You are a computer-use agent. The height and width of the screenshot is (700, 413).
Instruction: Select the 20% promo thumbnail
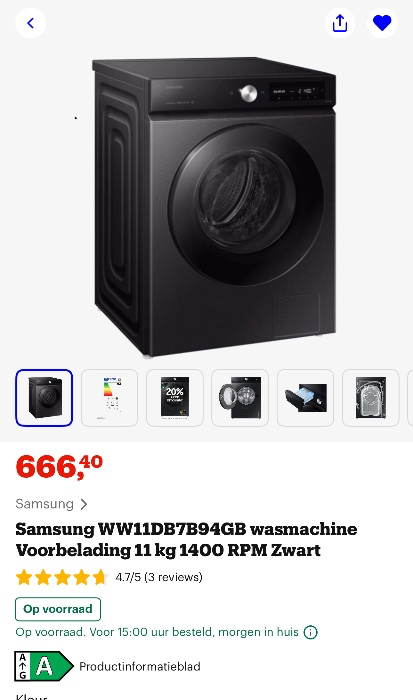coord(175,398)
